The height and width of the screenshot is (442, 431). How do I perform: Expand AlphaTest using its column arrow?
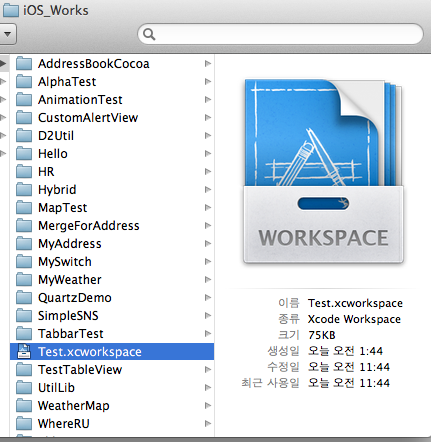pyautogui.click(x=208, y=81)
